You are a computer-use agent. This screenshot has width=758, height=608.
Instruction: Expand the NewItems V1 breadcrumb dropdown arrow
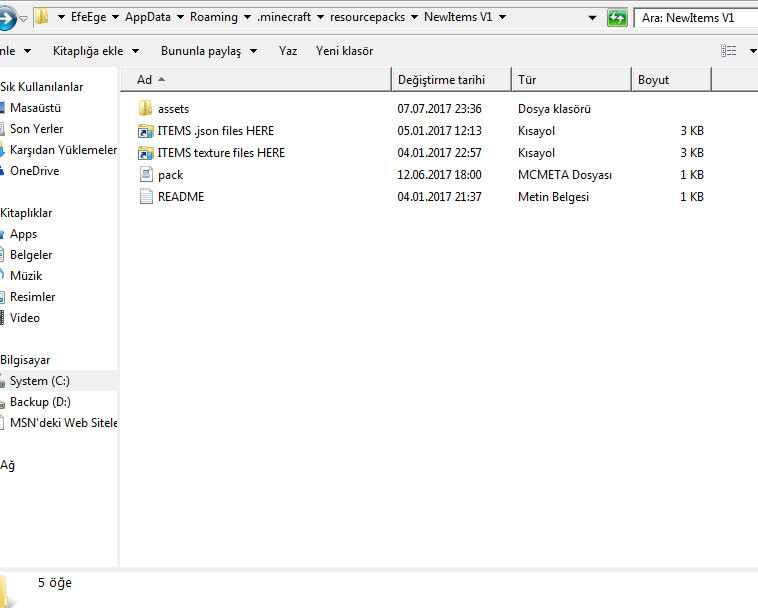pos(502,17)
